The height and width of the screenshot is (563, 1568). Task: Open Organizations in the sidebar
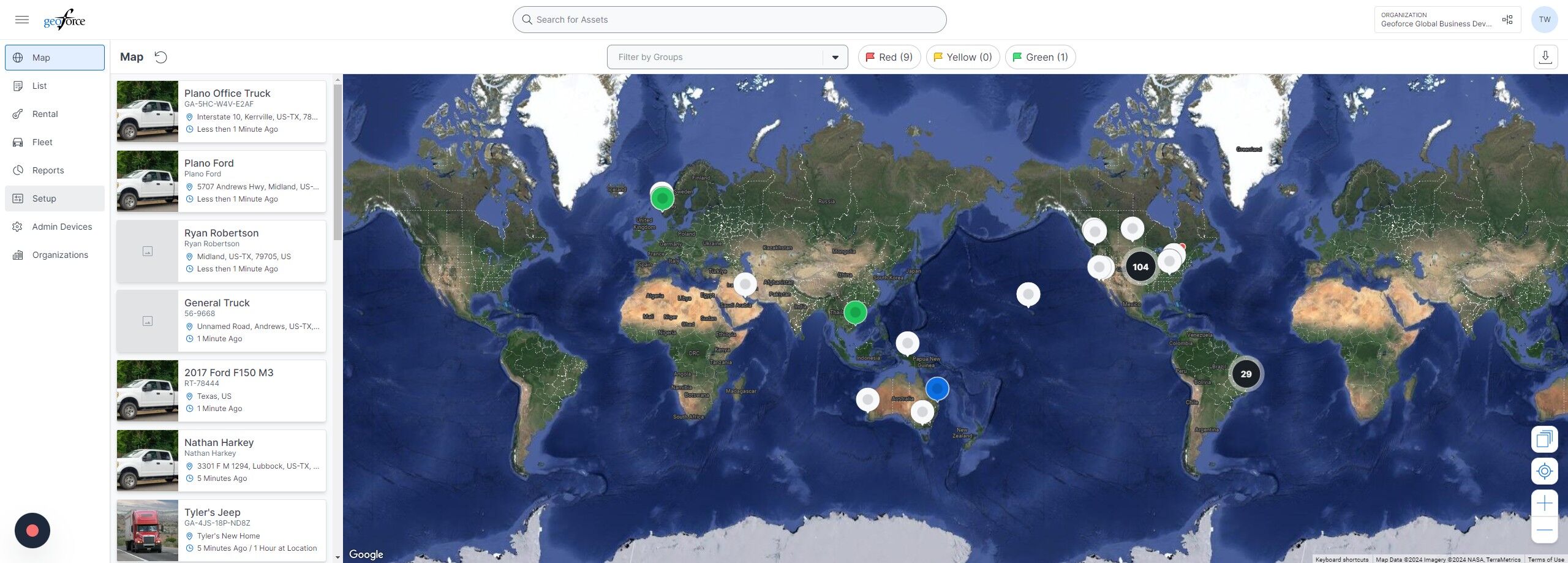55,255
